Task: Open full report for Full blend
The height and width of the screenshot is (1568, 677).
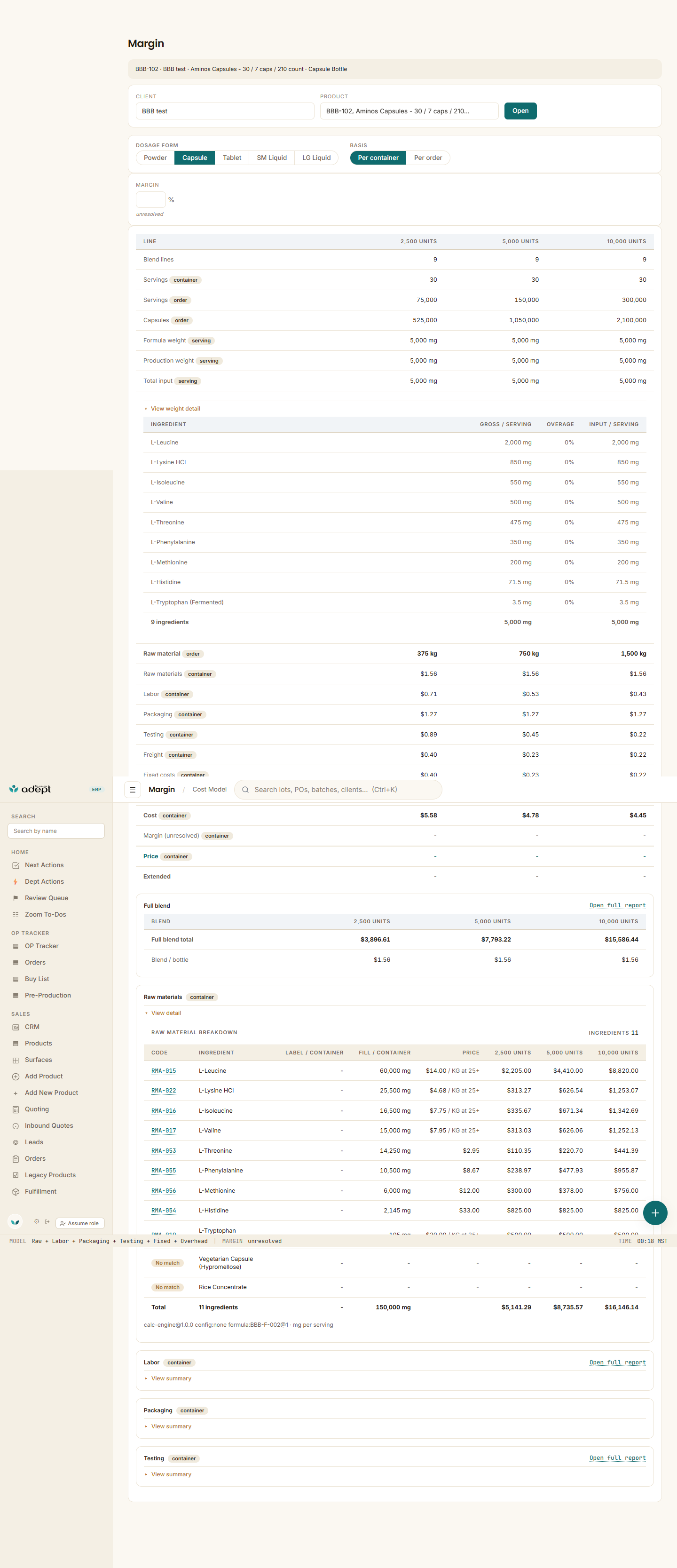Action: point(617,905)
